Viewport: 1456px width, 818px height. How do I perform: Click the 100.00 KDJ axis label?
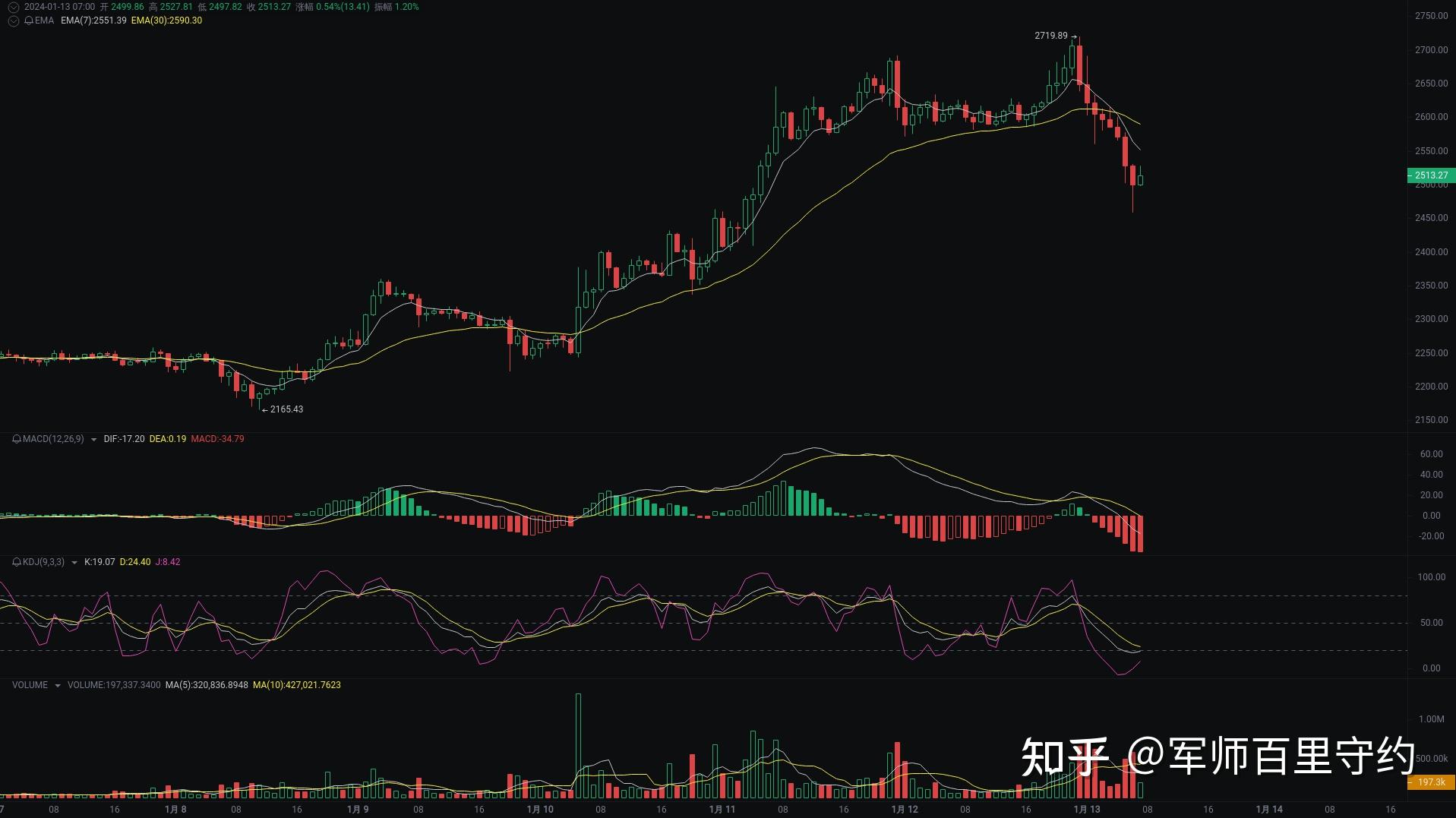tap(1432, 577)
